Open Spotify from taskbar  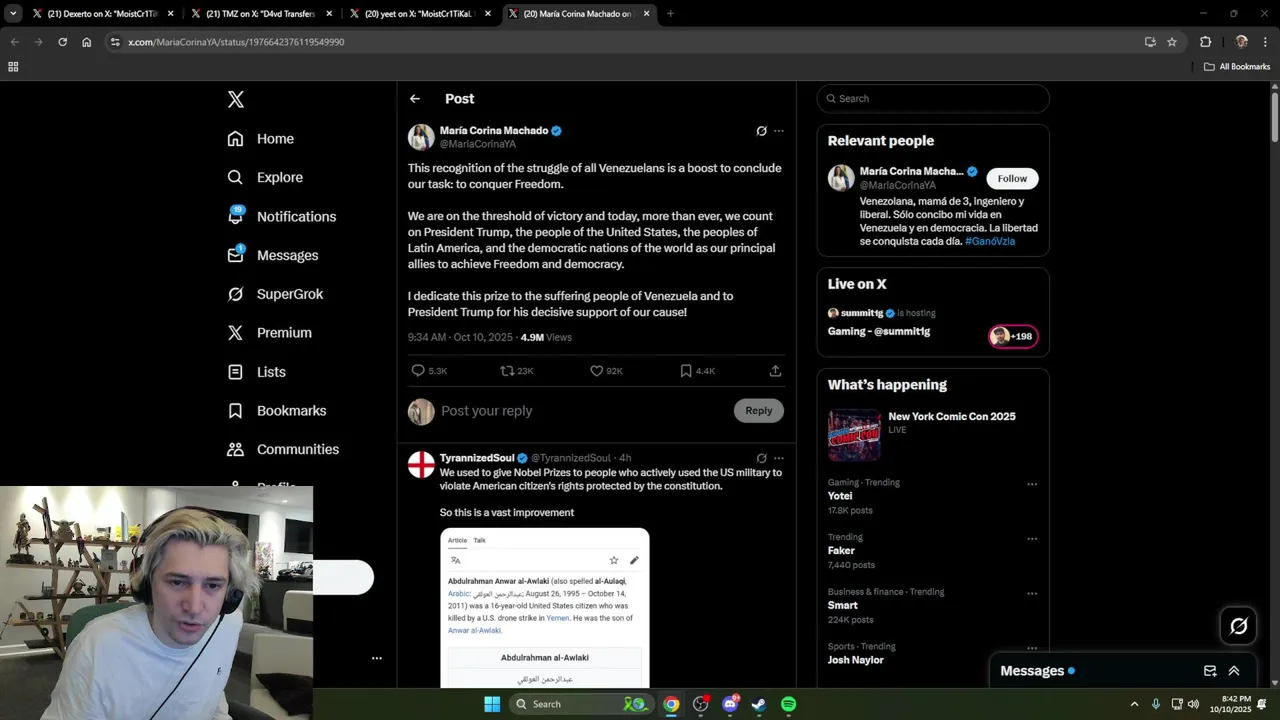coord(788,704)
